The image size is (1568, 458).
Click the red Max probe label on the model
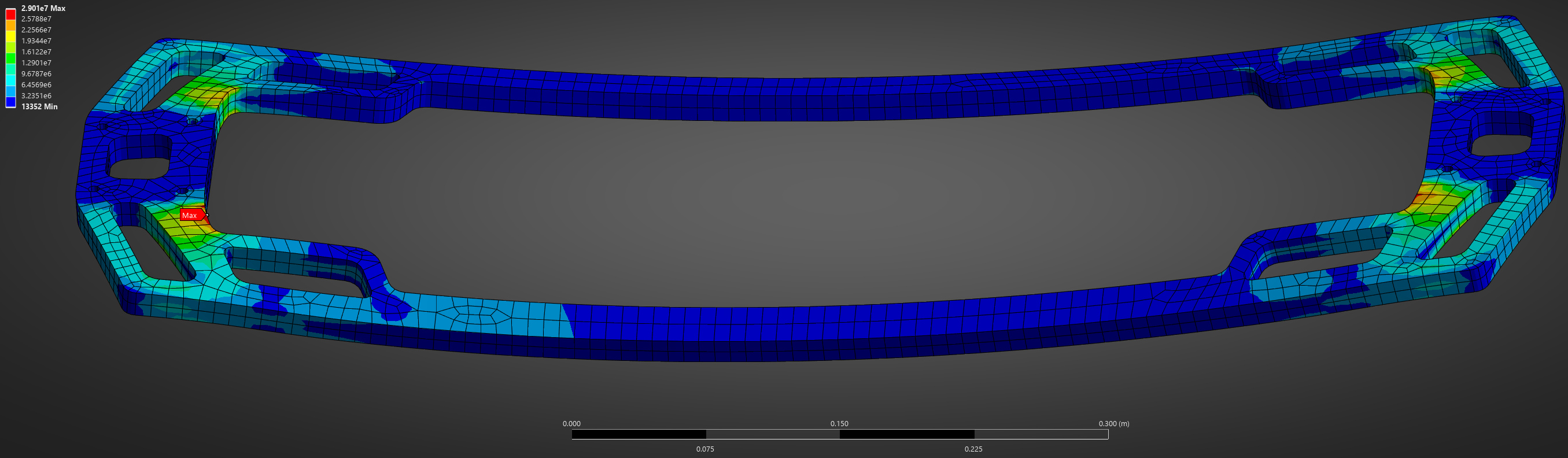pos(190,215)
